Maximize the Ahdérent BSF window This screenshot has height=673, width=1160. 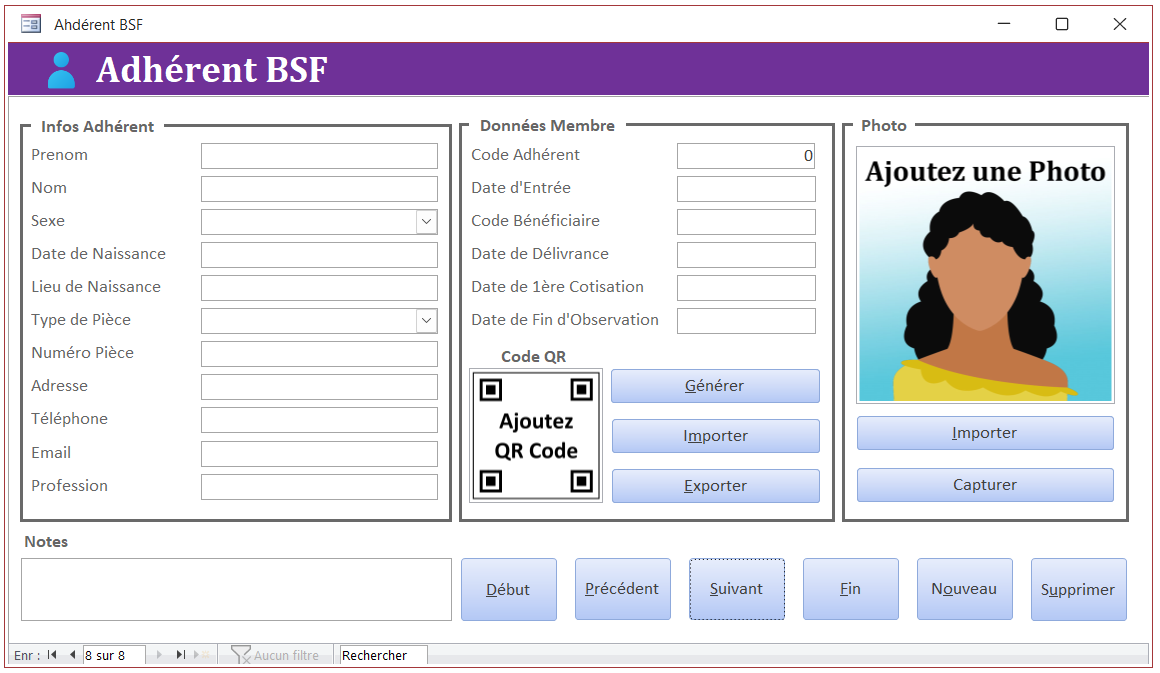click(x=1062, y=24)
